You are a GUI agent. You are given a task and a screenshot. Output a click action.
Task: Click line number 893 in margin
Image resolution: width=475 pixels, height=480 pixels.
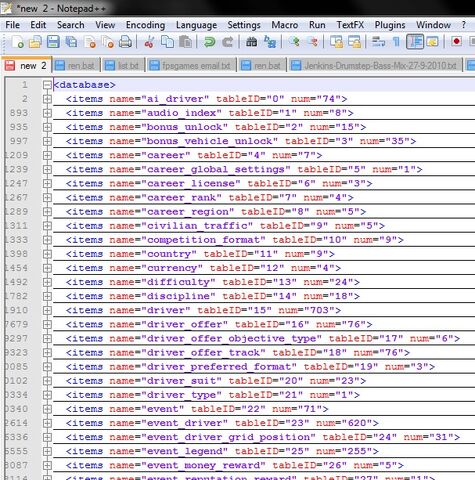point(19,113)
